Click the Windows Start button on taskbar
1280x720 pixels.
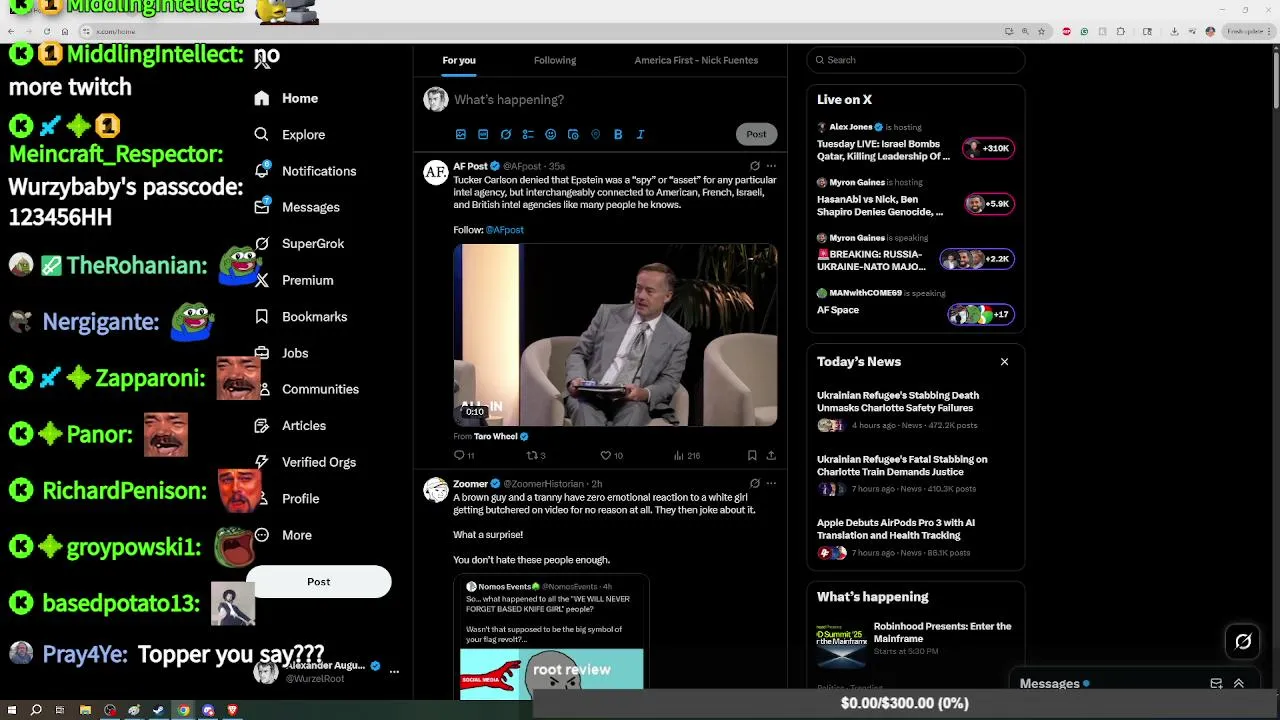[x=12, y=710]
